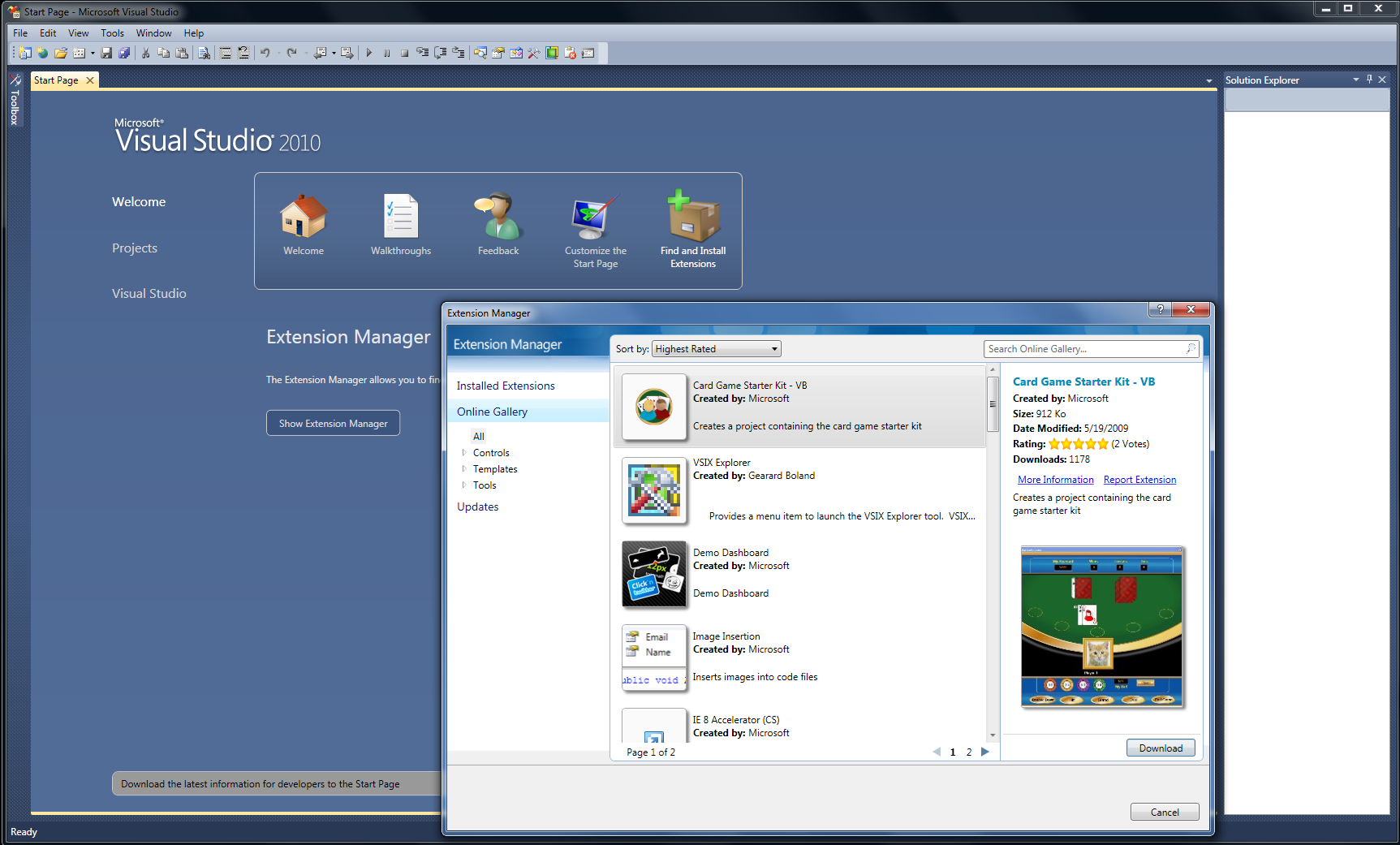
Task: Click the Search Online Gallery input field
Action: [1084, 349]
